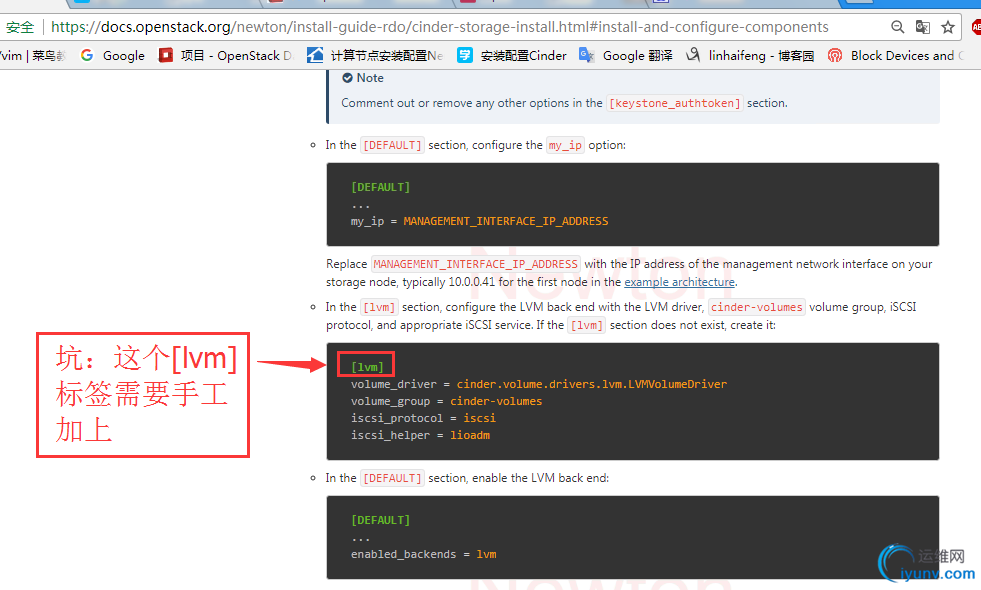Click the volume_group = cinder-volumes line
This screenshot has width=981, height=590.
tap(447, 401)
